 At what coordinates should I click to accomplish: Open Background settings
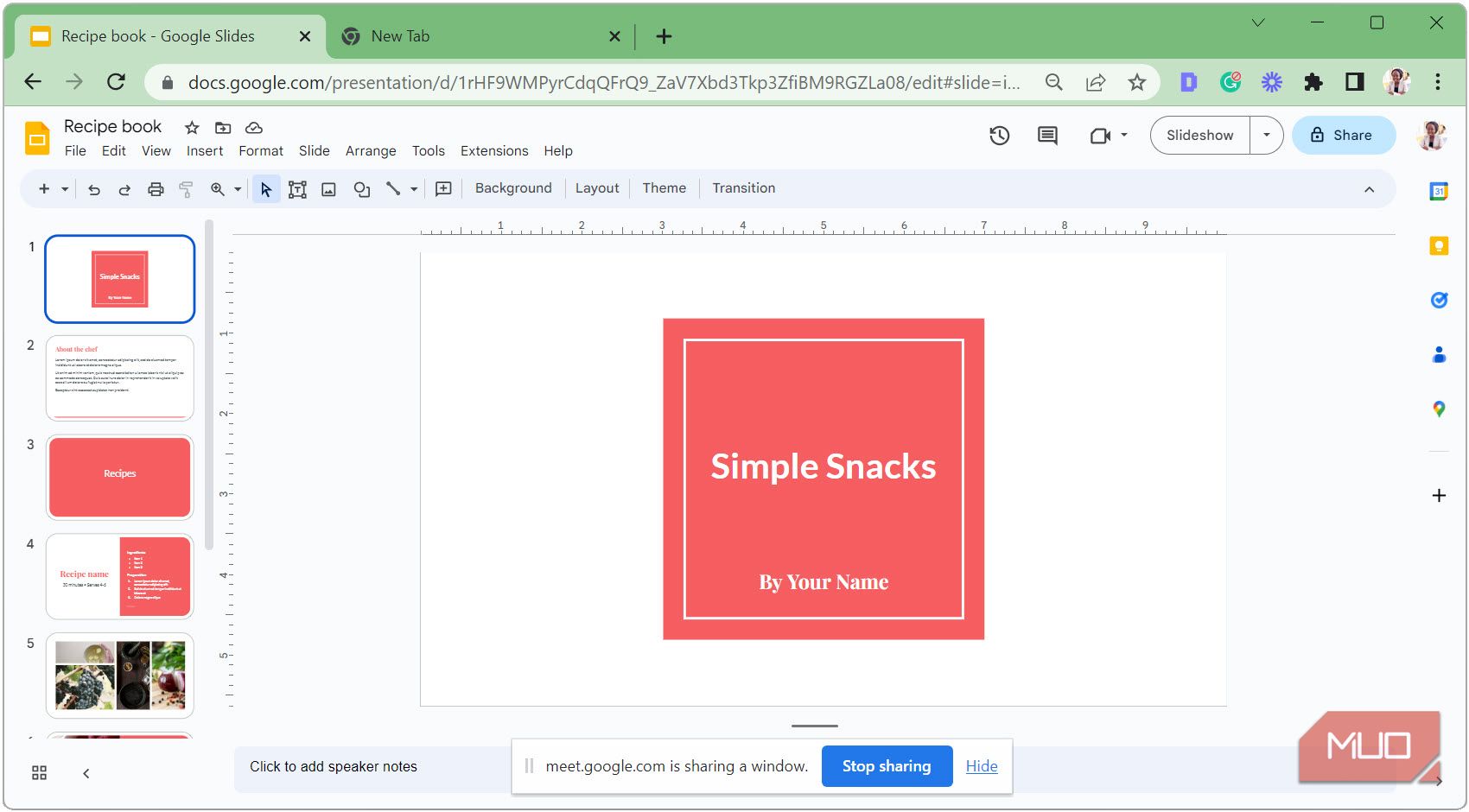(x=513, y=188)
